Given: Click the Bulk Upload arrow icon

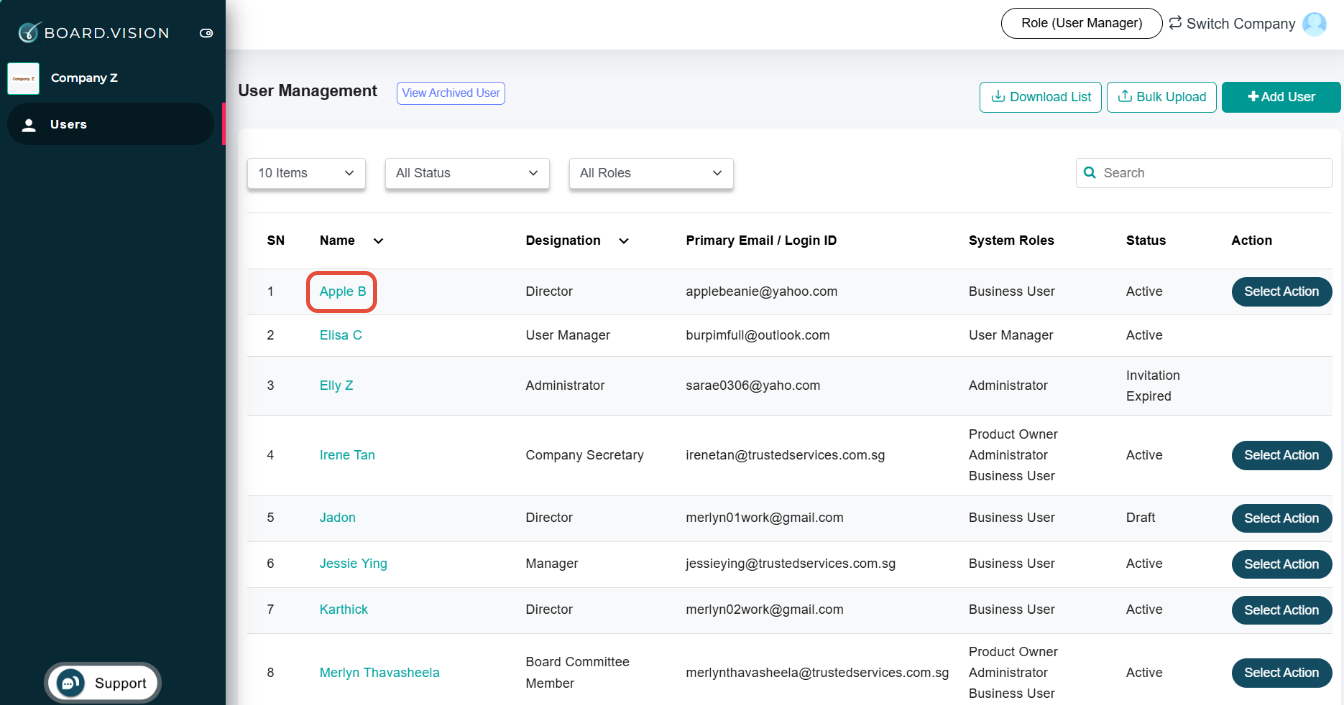Looking at the screenshot, I should [1125, 97].
